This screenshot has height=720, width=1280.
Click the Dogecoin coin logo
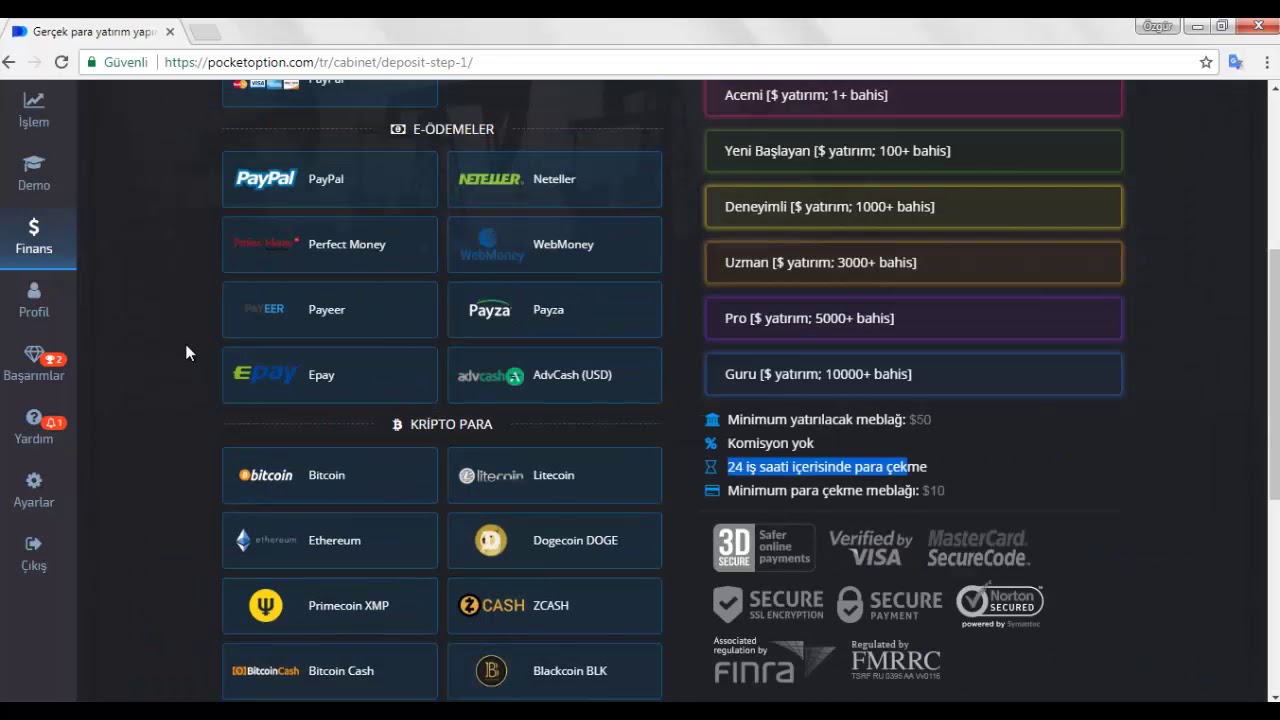490,541
